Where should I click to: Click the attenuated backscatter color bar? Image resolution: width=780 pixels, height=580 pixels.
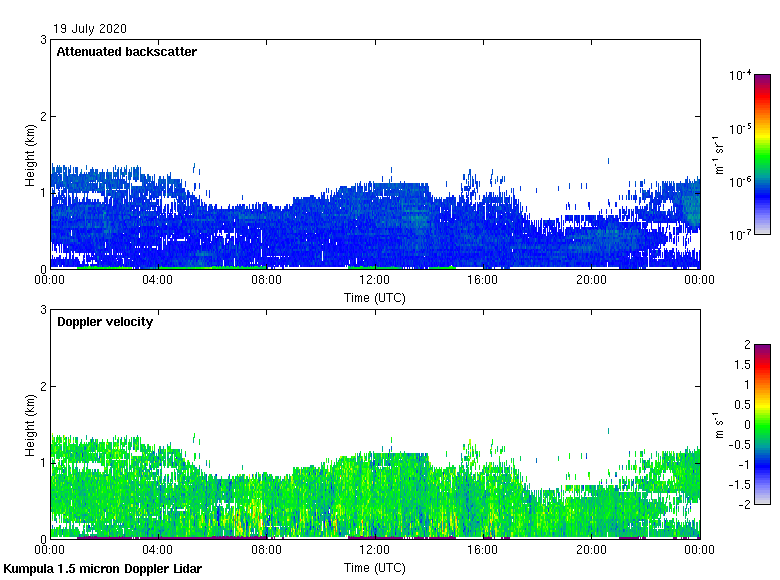tap(762, 154)
